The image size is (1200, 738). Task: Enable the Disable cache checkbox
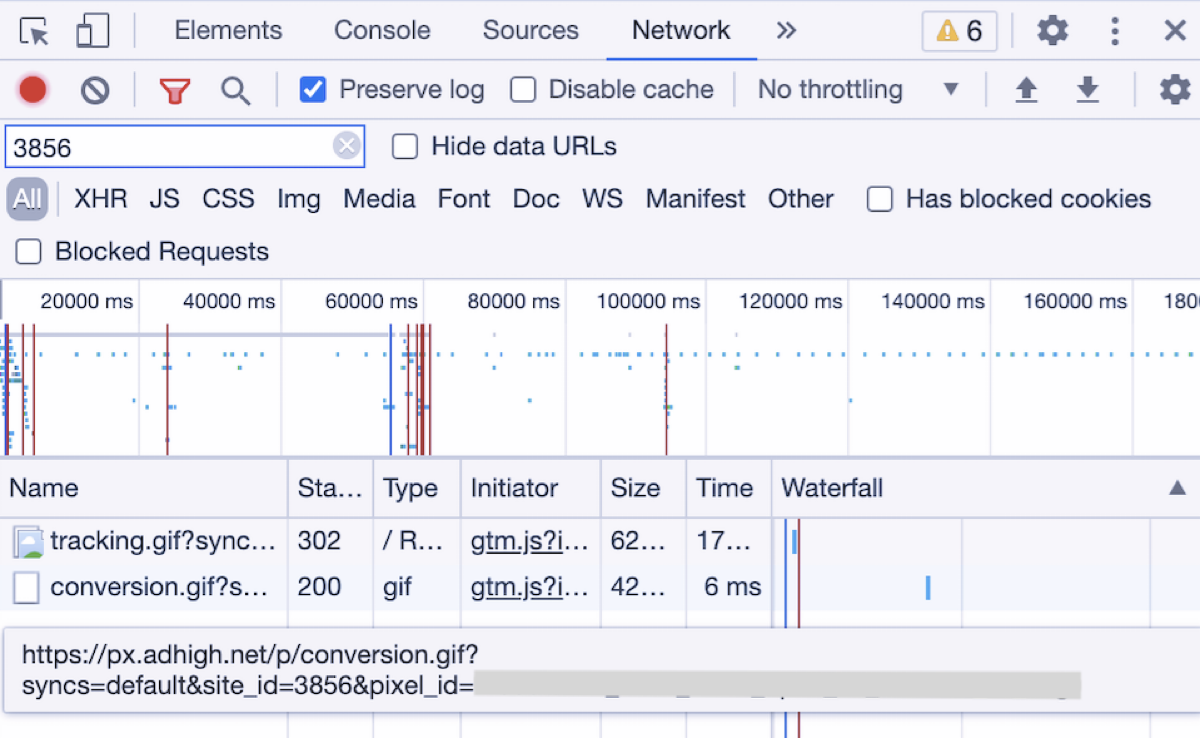(x=523, y=90)
